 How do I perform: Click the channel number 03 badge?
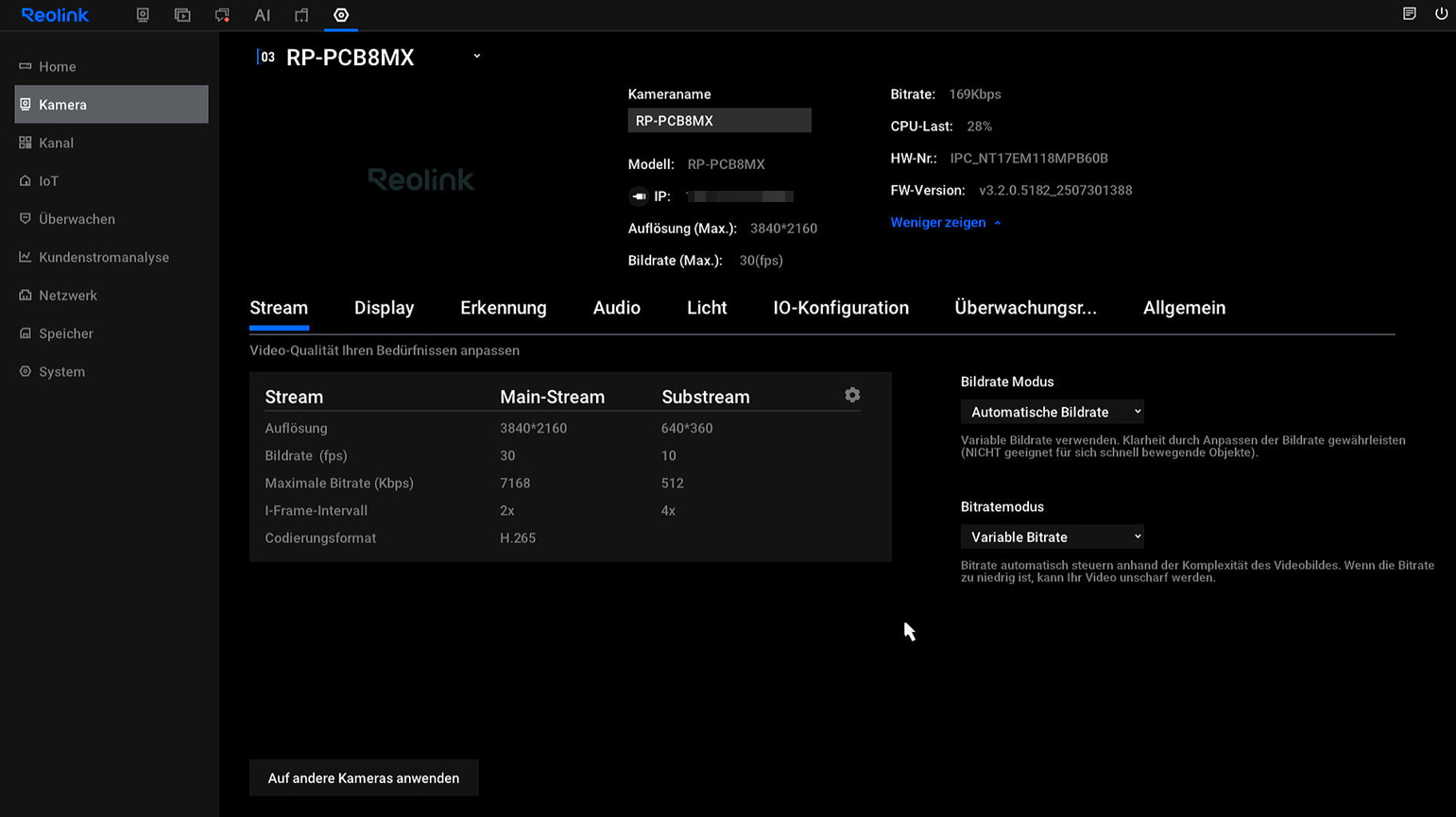click(267, 58)
